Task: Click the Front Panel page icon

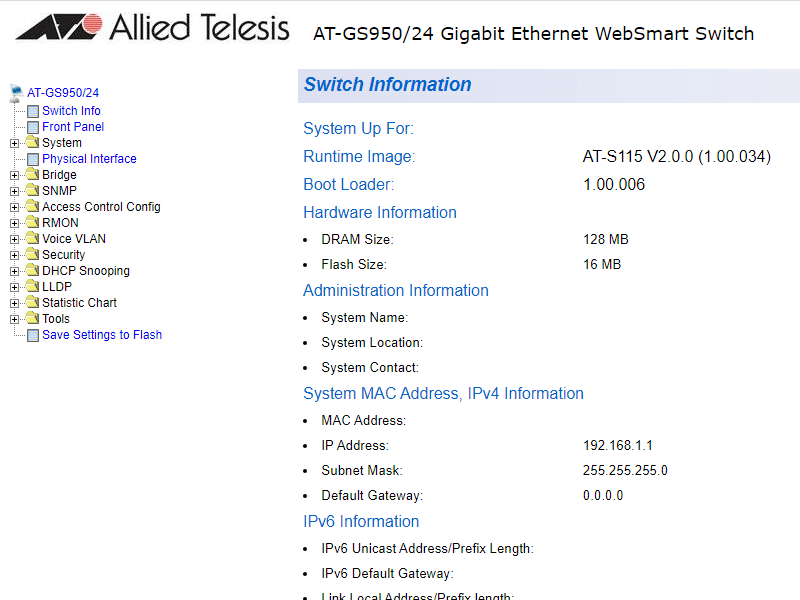Action: [x=33, y=127]
